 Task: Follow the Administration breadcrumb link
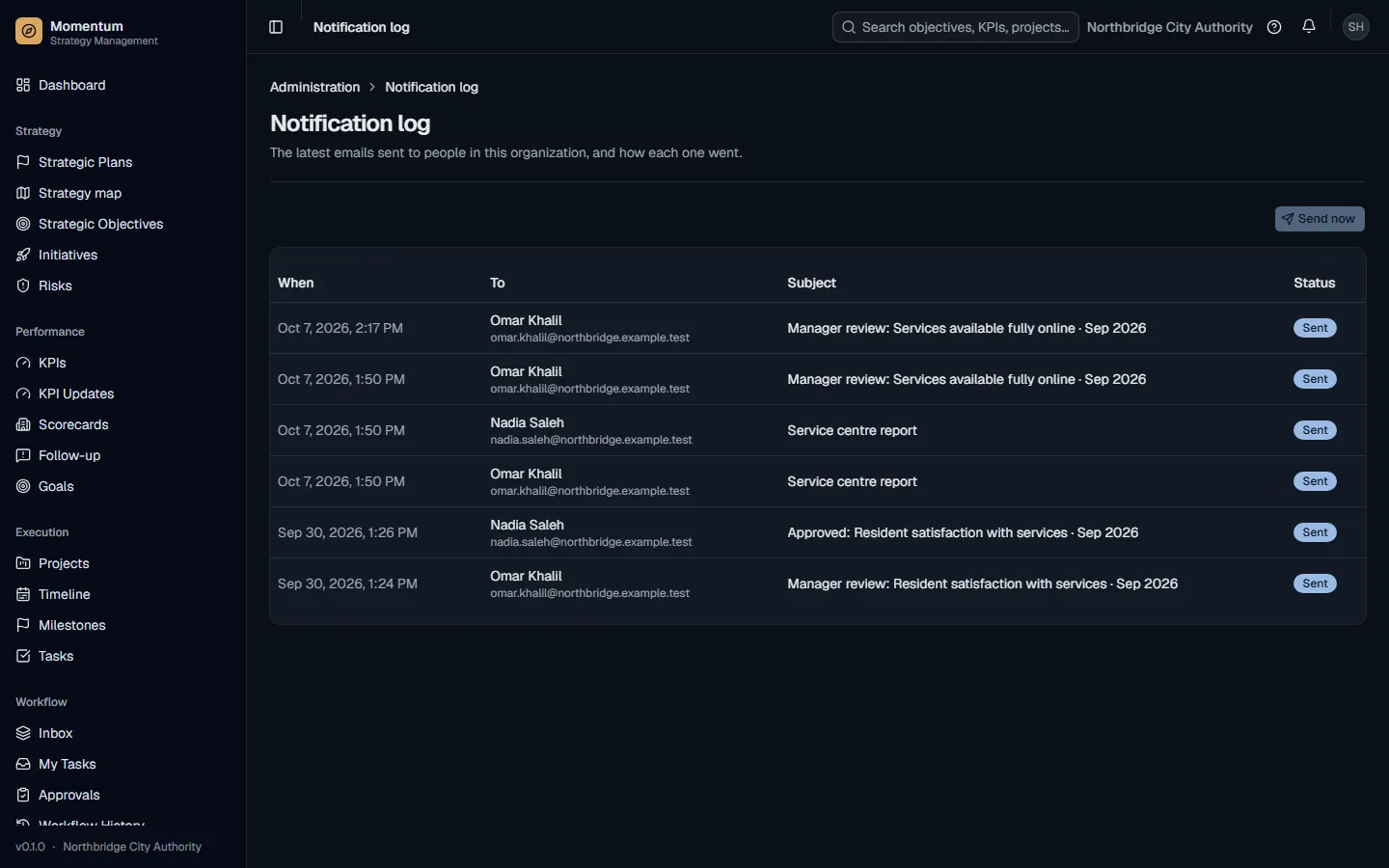[314, 87]
